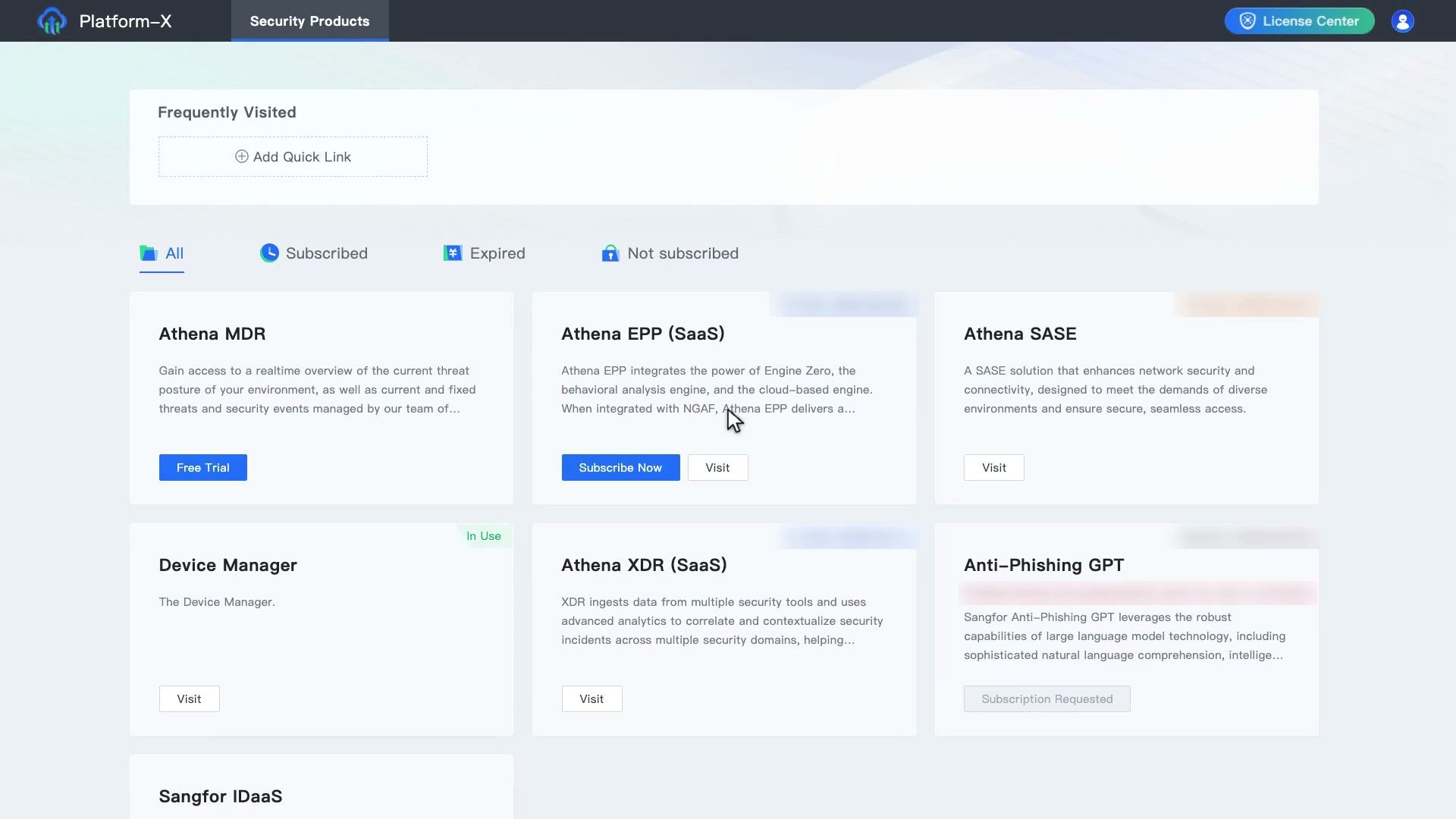The image size is (1456, 819).
Task: Click the plus icon in Add Quick Link
Action: (x=241, y=156)
